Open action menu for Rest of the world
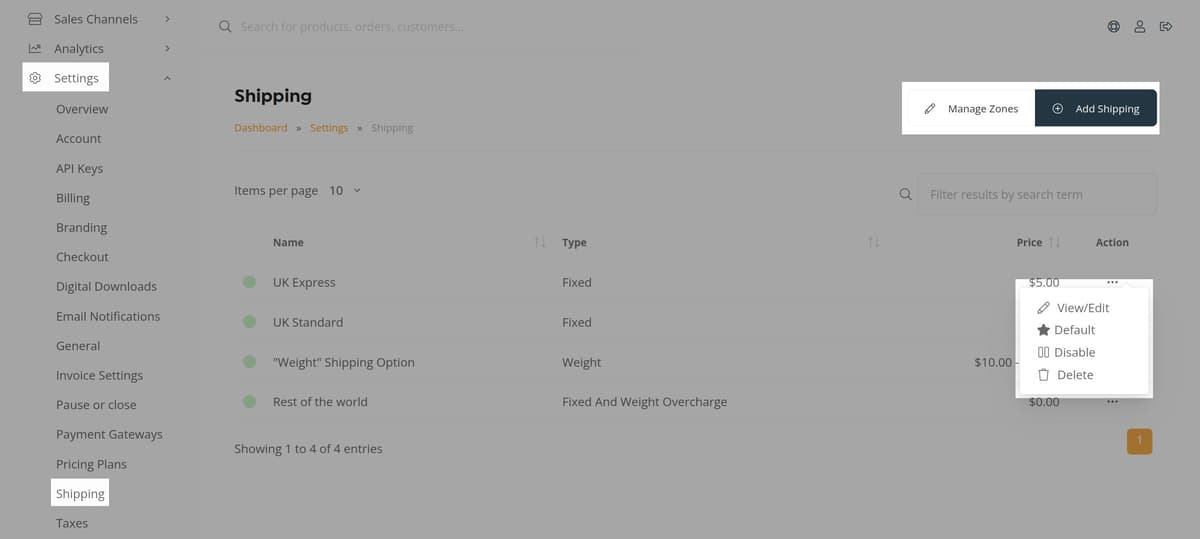 (x=1112, y=402)
